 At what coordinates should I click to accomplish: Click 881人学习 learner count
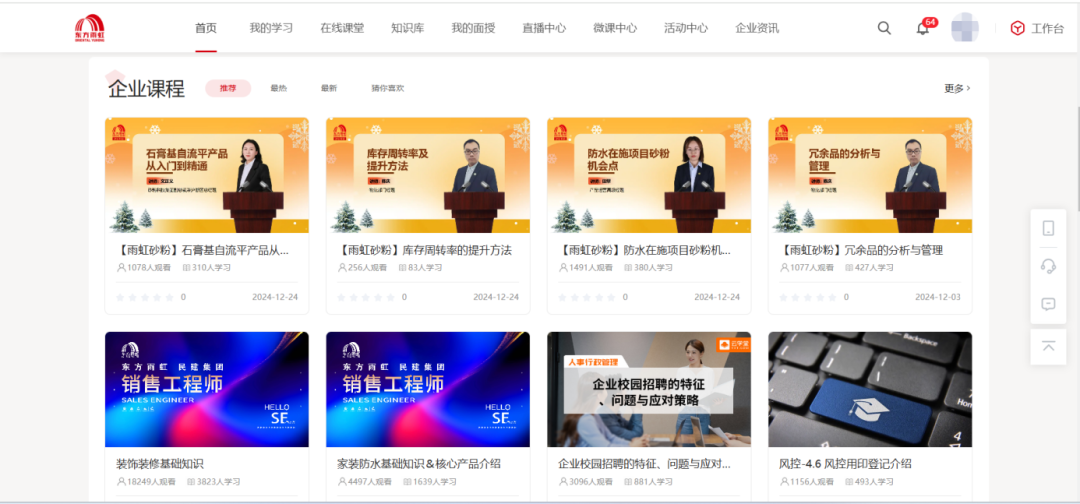(x=649, y=482)
